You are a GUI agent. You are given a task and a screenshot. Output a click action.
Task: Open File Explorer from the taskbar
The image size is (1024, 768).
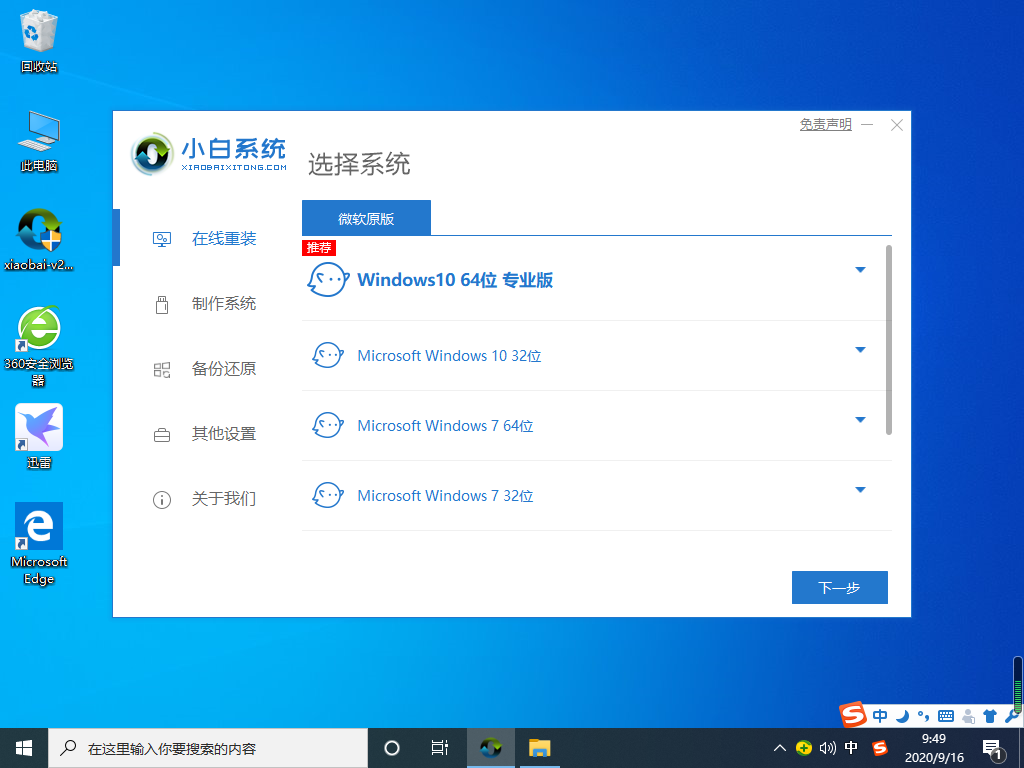click(540, 748)
